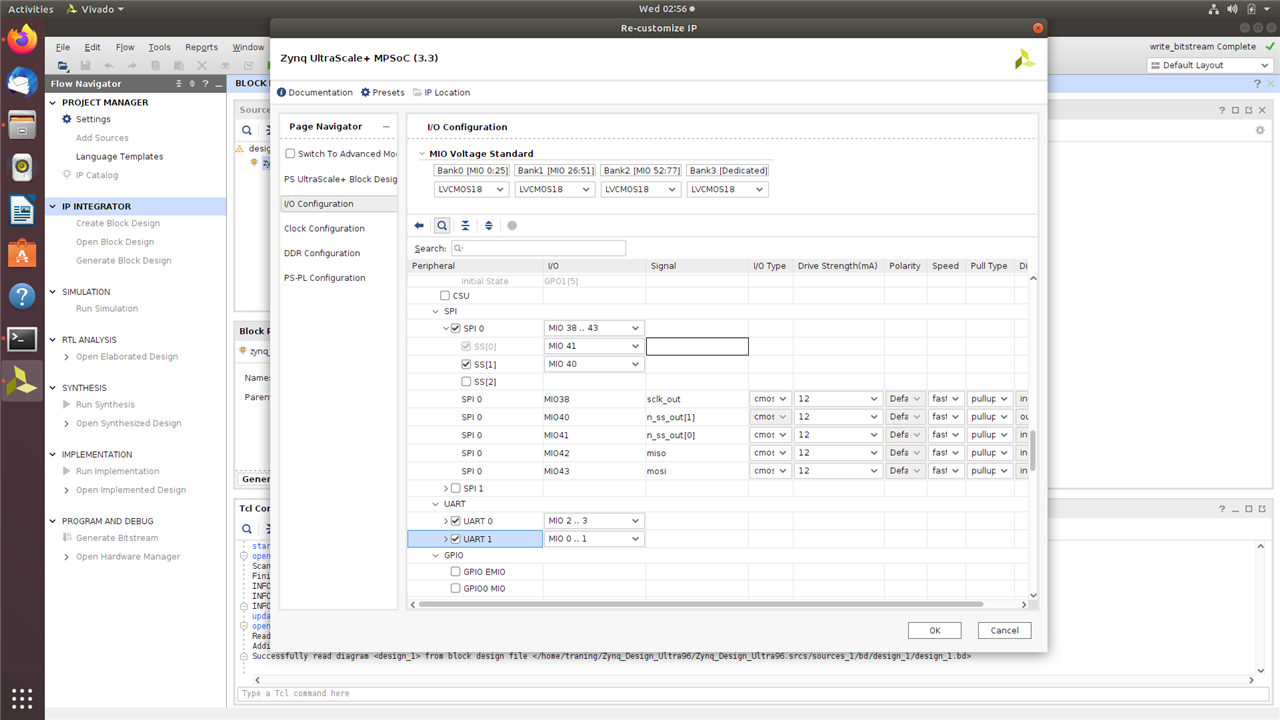Screen dimensions: 1280x720
Task: Check the GPIO EMIO checkbox
Action: [x=456, y=572]
